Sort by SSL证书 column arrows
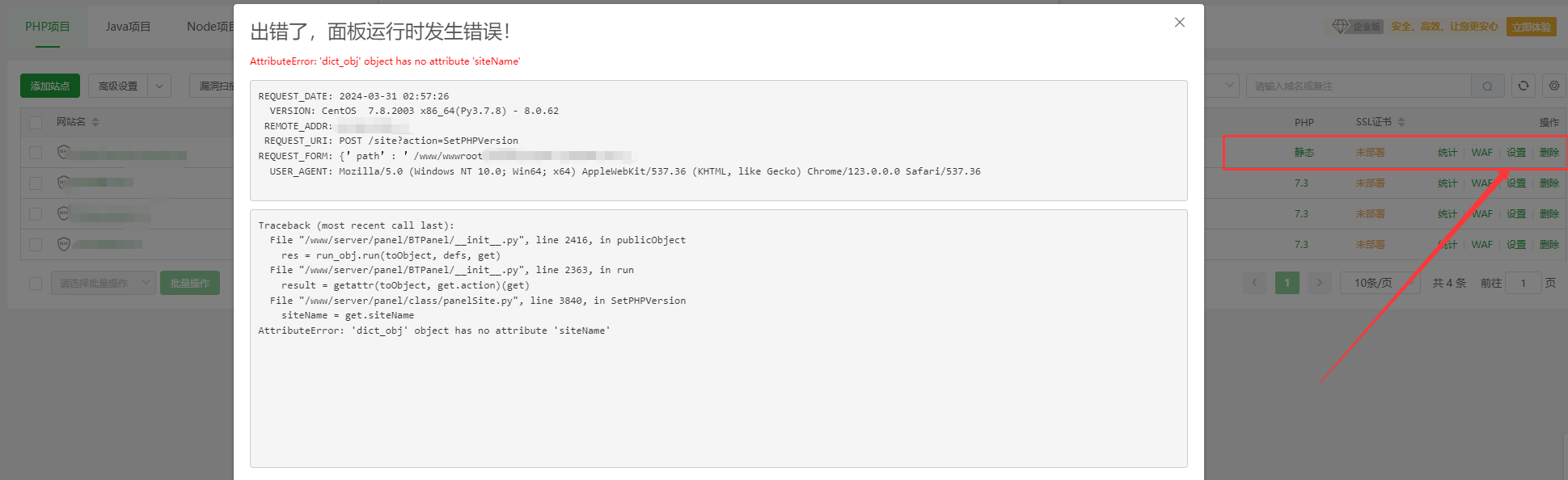Viewport: 1568px width, 480px height. (x=1401, y=122)
